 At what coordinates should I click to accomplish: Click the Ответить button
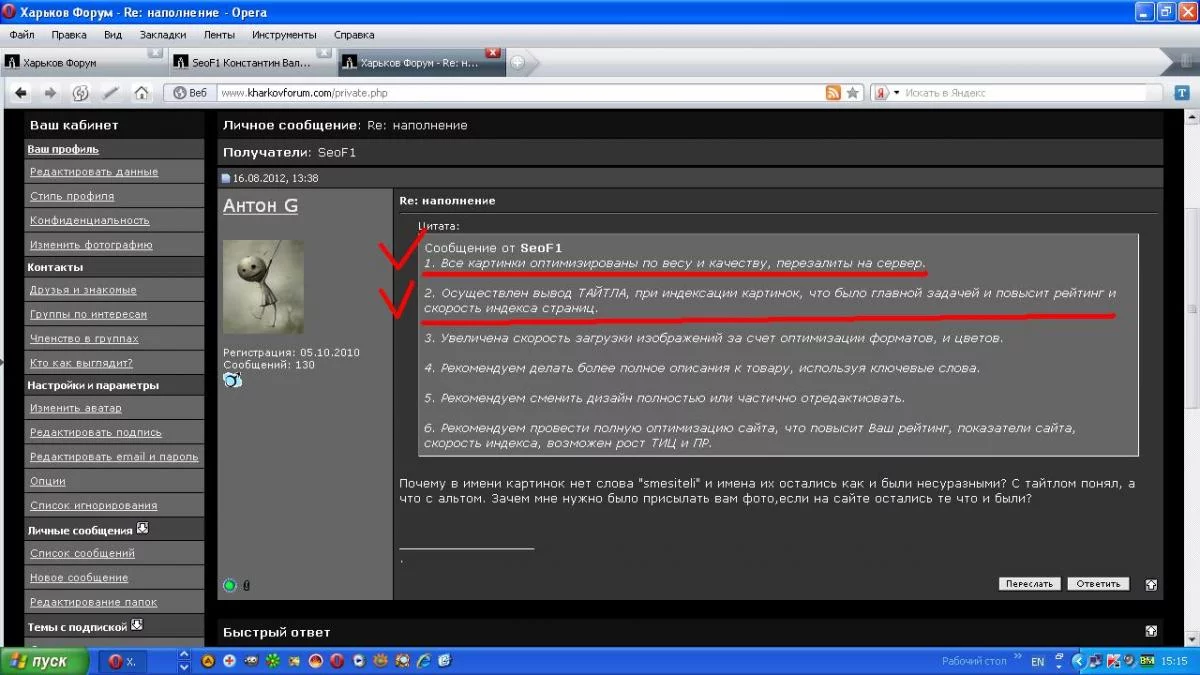pyautogui.click(x=1097, y=584)
